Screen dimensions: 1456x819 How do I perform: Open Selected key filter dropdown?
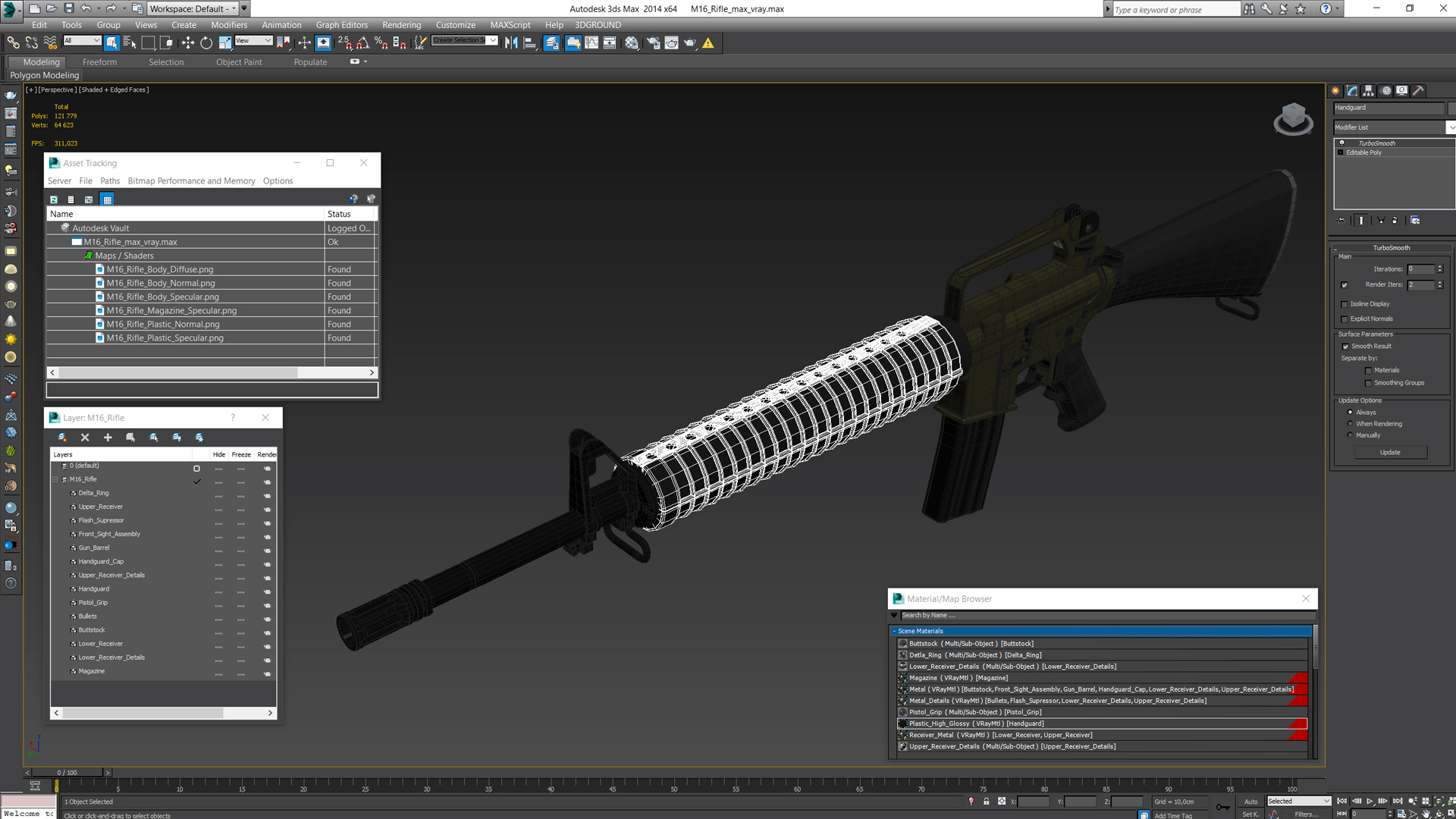tap(1299, 802)
